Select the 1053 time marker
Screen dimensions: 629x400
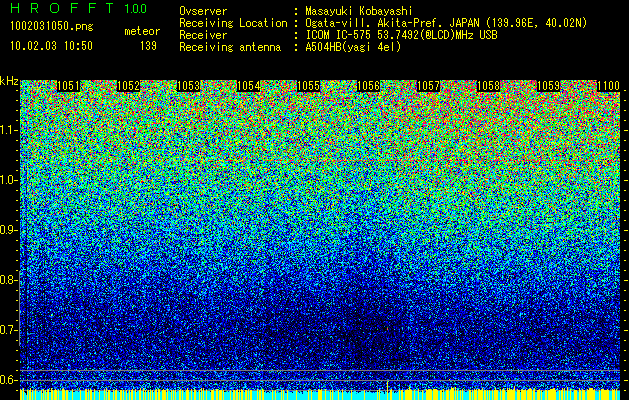(x=188, y=86)
